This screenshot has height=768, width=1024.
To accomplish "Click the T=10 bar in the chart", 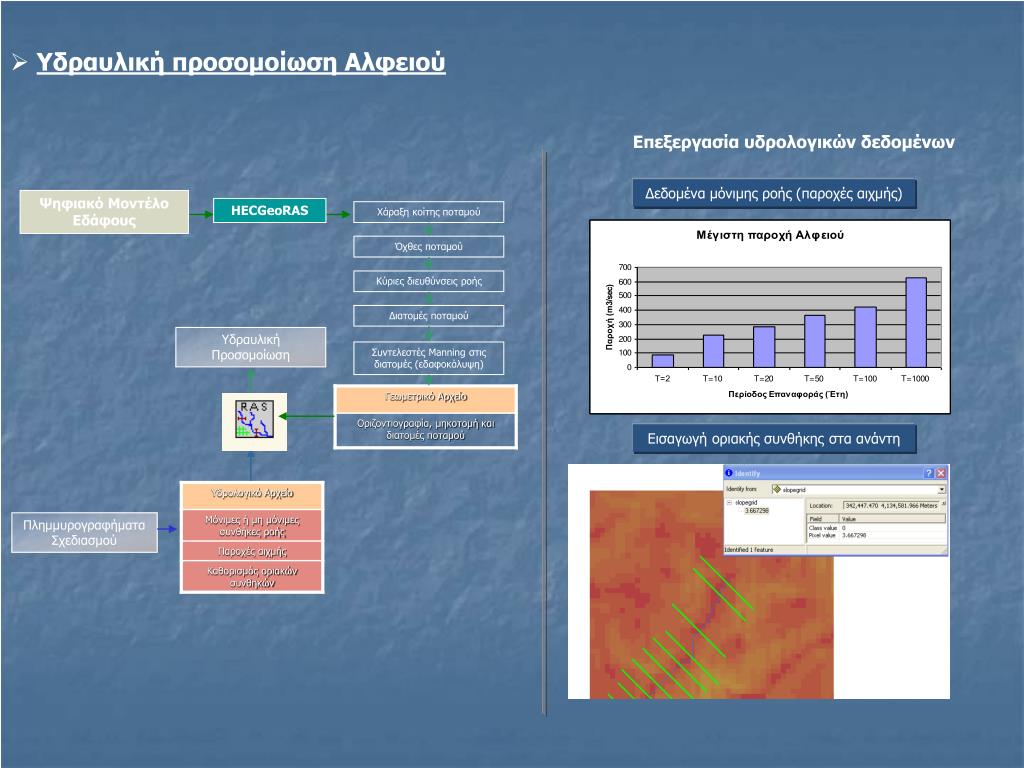I will point(713,351).
